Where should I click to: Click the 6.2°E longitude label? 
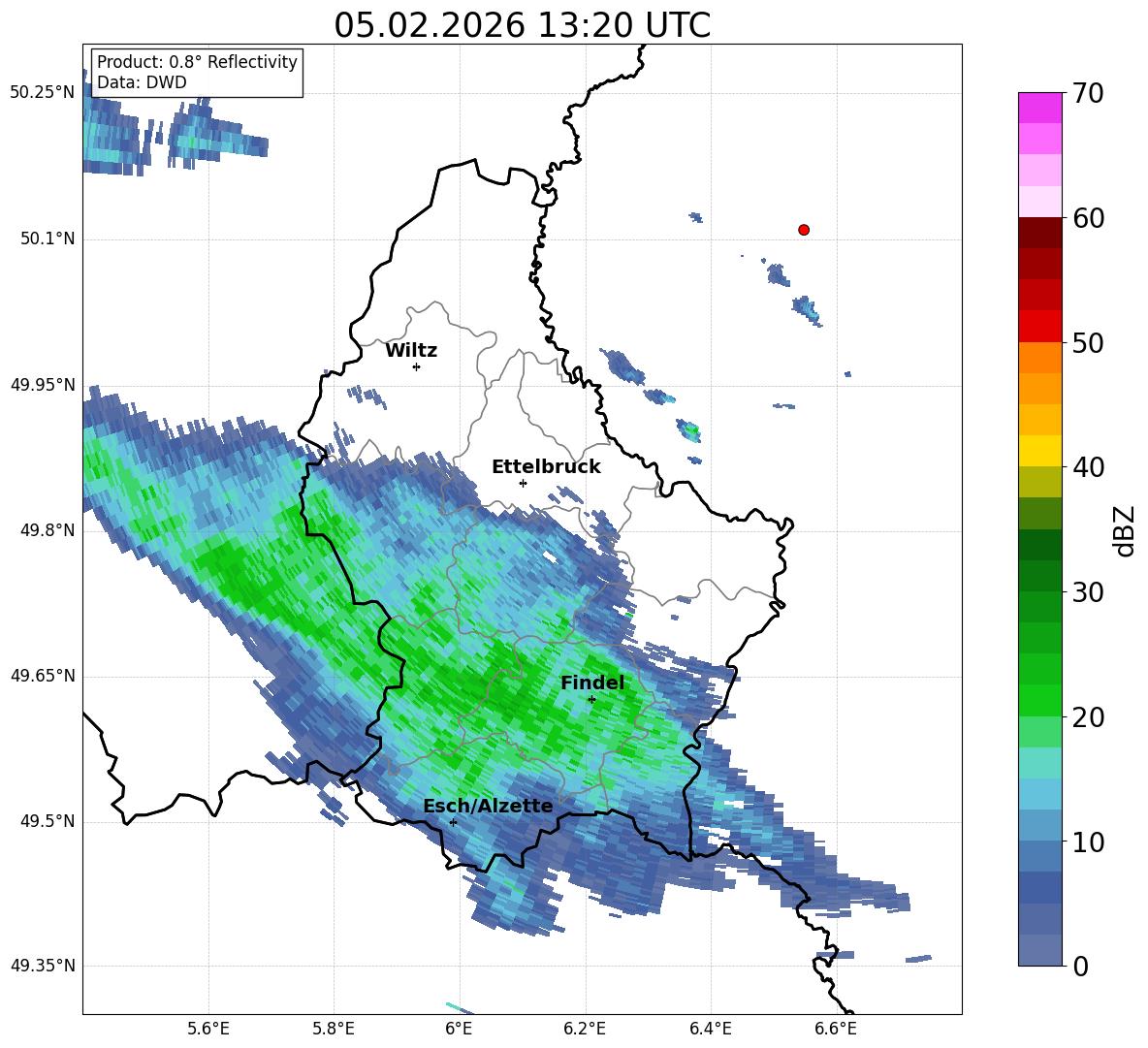[x=585, y=1029]
